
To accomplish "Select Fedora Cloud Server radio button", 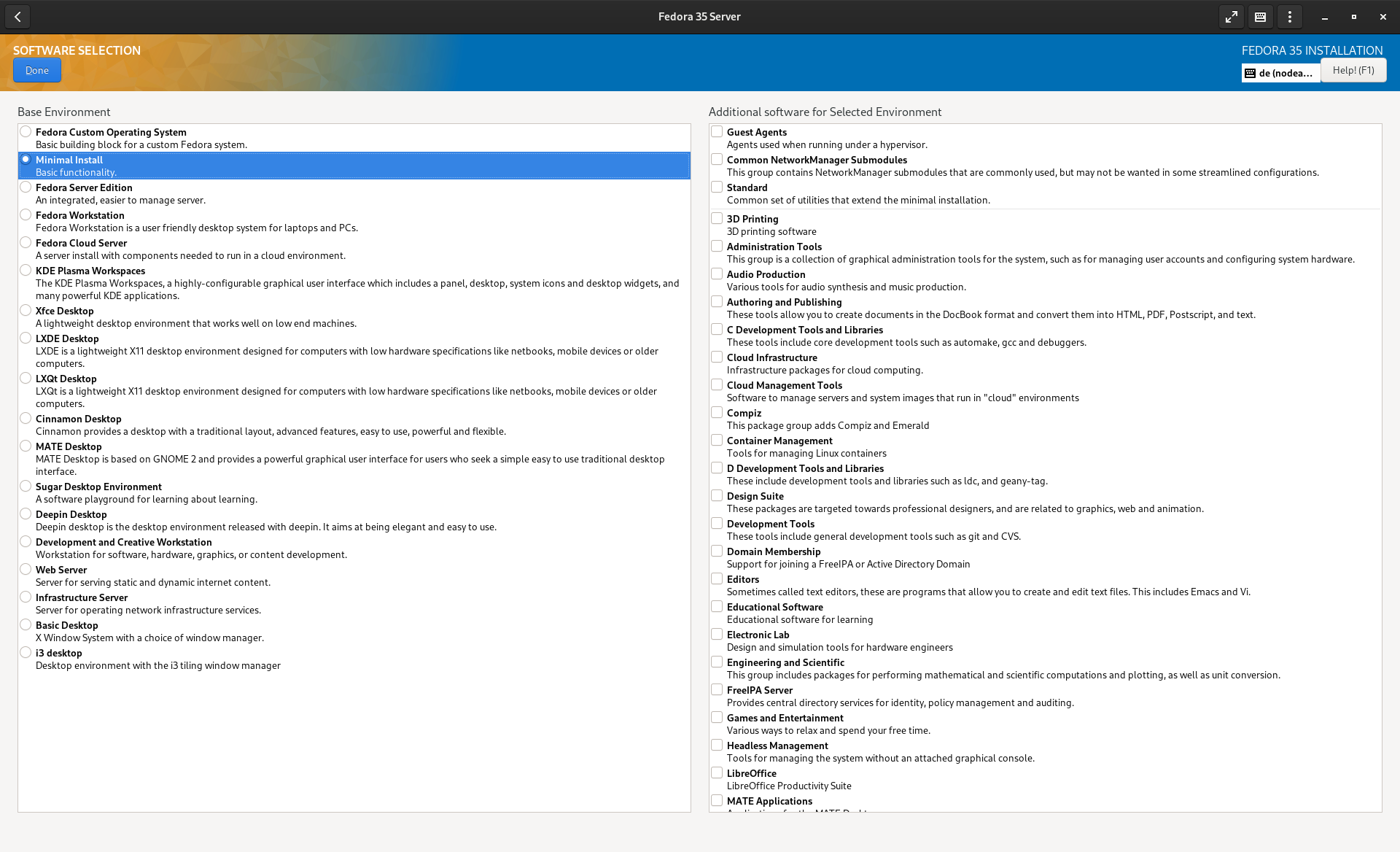I will tap(26, 243).
